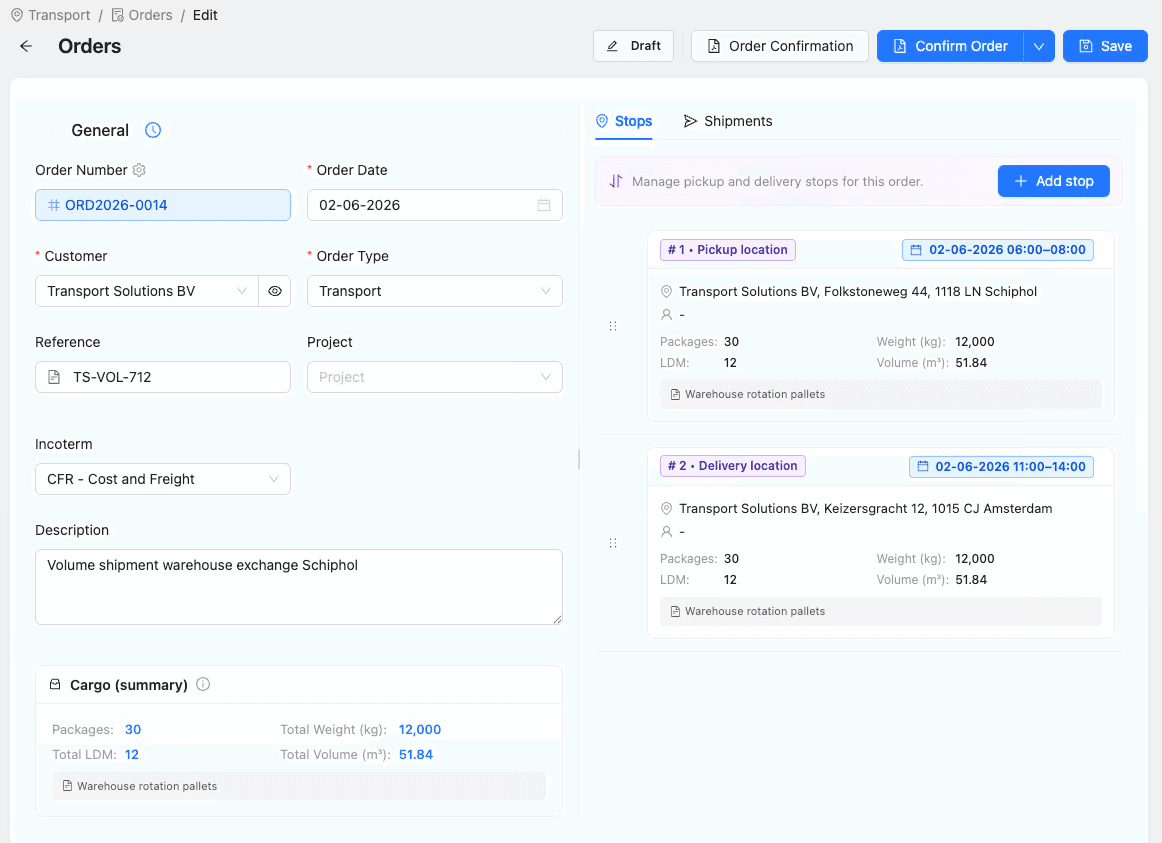View customer details with eye icon
This screenshot has width=1162, height=843.
275,291
